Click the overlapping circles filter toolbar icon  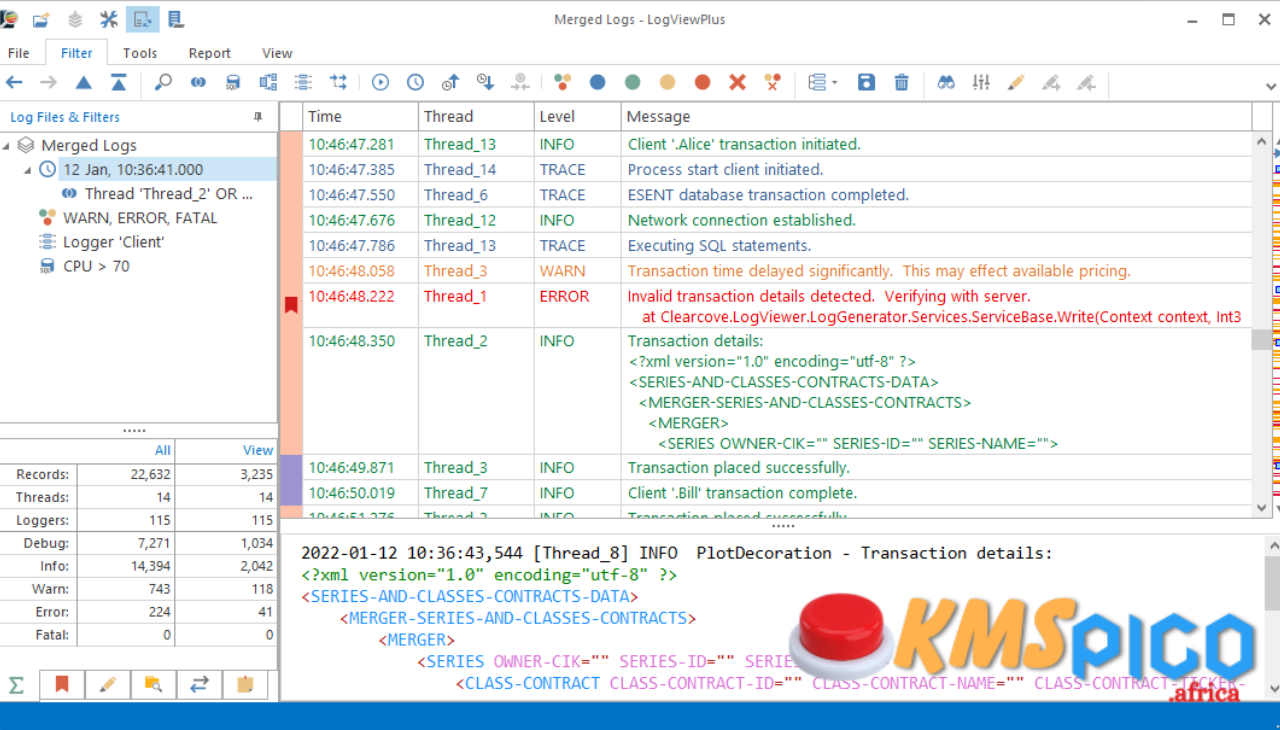coord(198,82)
